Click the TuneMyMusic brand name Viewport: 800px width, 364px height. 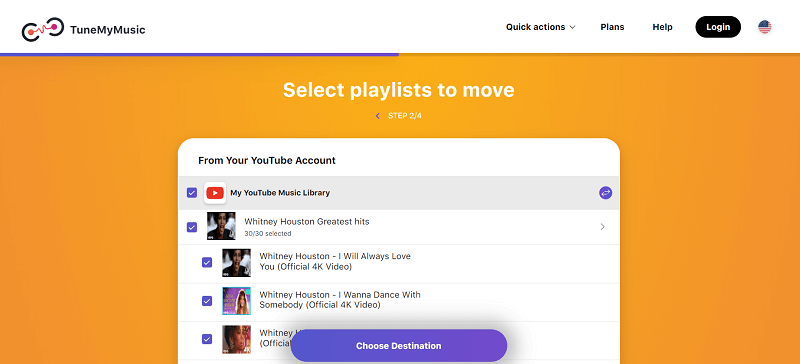[x=108, y=30]
